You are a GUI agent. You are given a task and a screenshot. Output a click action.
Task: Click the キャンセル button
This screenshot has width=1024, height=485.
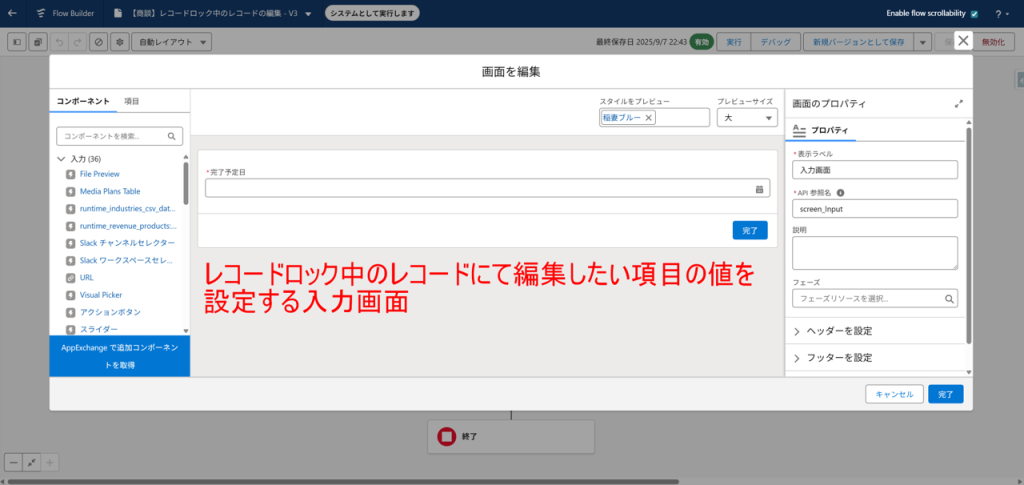pos(894,394)
